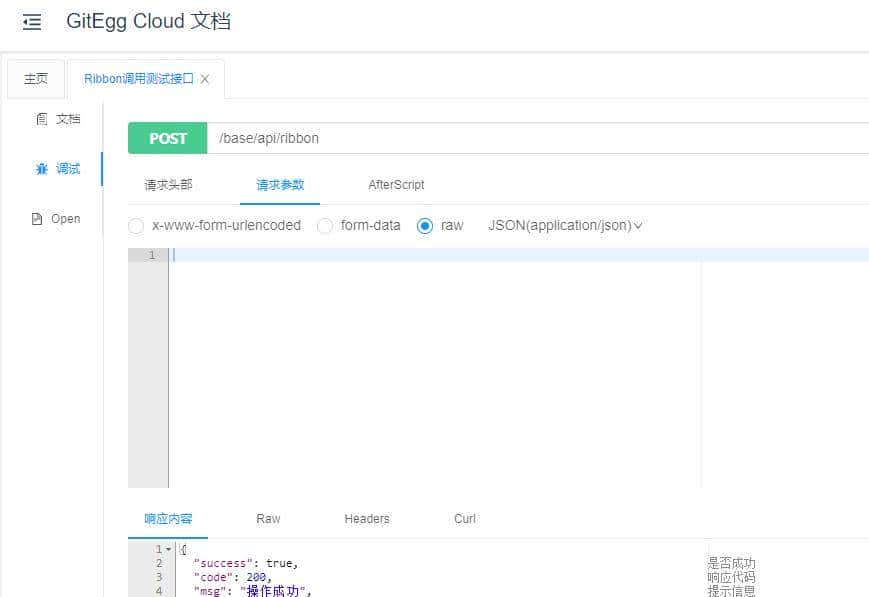Open the JSON(application/json) content-type dropdown
869x597 pixels.
coord(563,226)
